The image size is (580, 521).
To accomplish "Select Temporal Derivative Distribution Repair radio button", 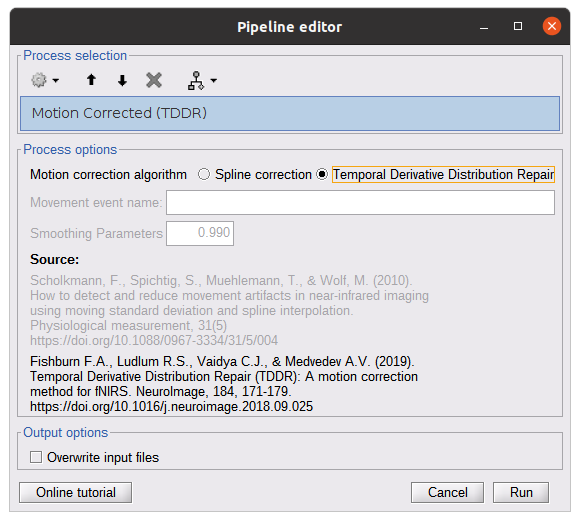I will click(x=322, y=174).
